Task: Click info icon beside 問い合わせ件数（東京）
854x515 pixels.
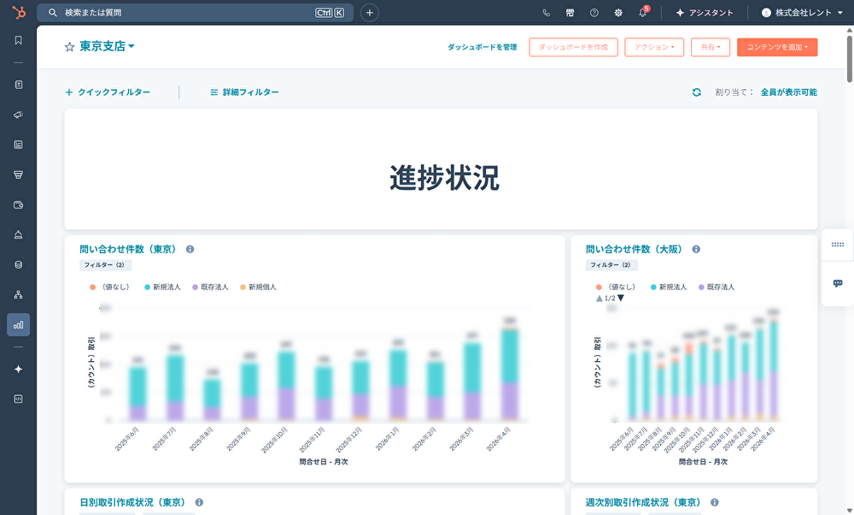Action: tap(190, 249)
